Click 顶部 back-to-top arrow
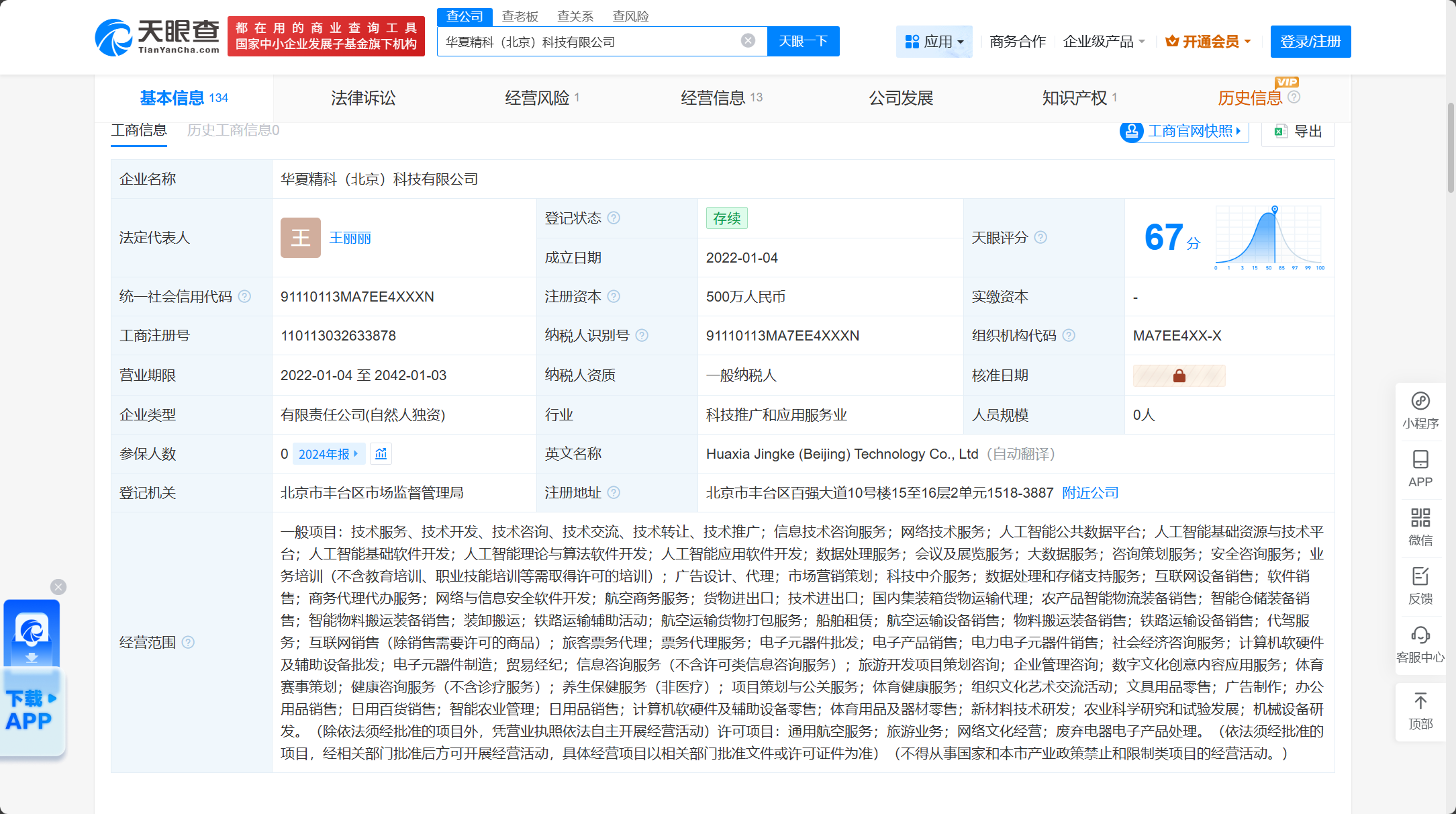This screenshot has height=814, width=1456. tap(1420, 711)
